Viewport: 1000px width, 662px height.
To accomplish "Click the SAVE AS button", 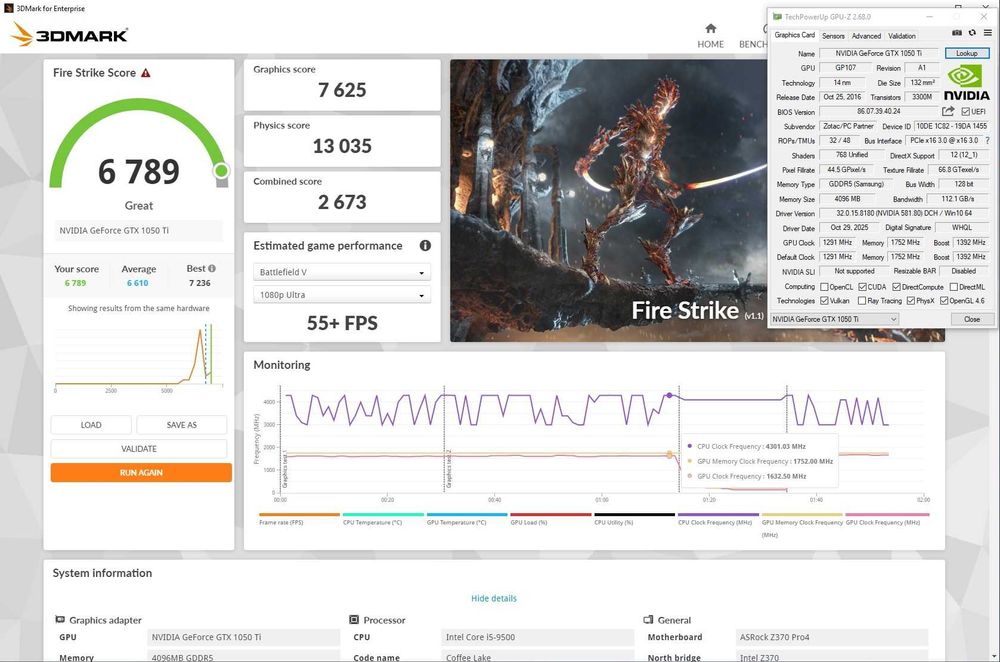I will pyautogui.click(x=182, y=425).
